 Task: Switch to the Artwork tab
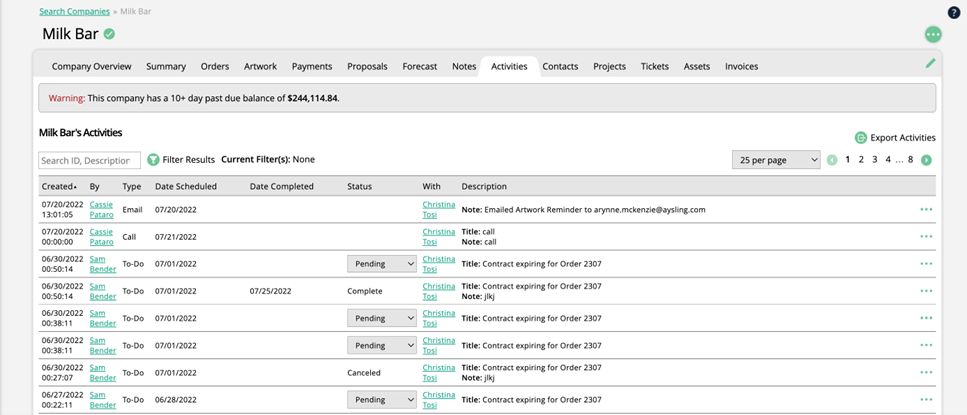260,67
